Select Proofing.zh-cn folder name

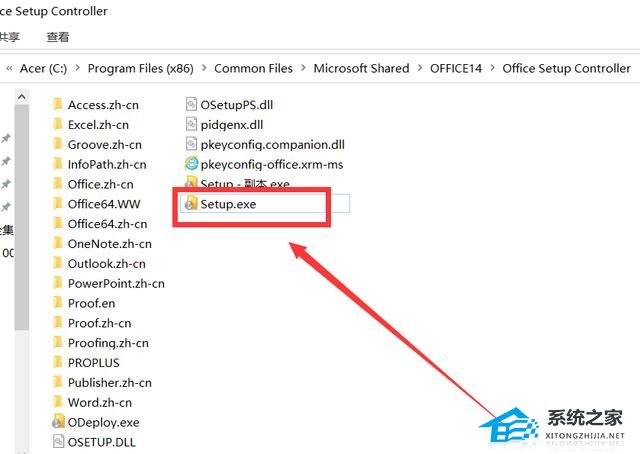(x=108, y=343)
